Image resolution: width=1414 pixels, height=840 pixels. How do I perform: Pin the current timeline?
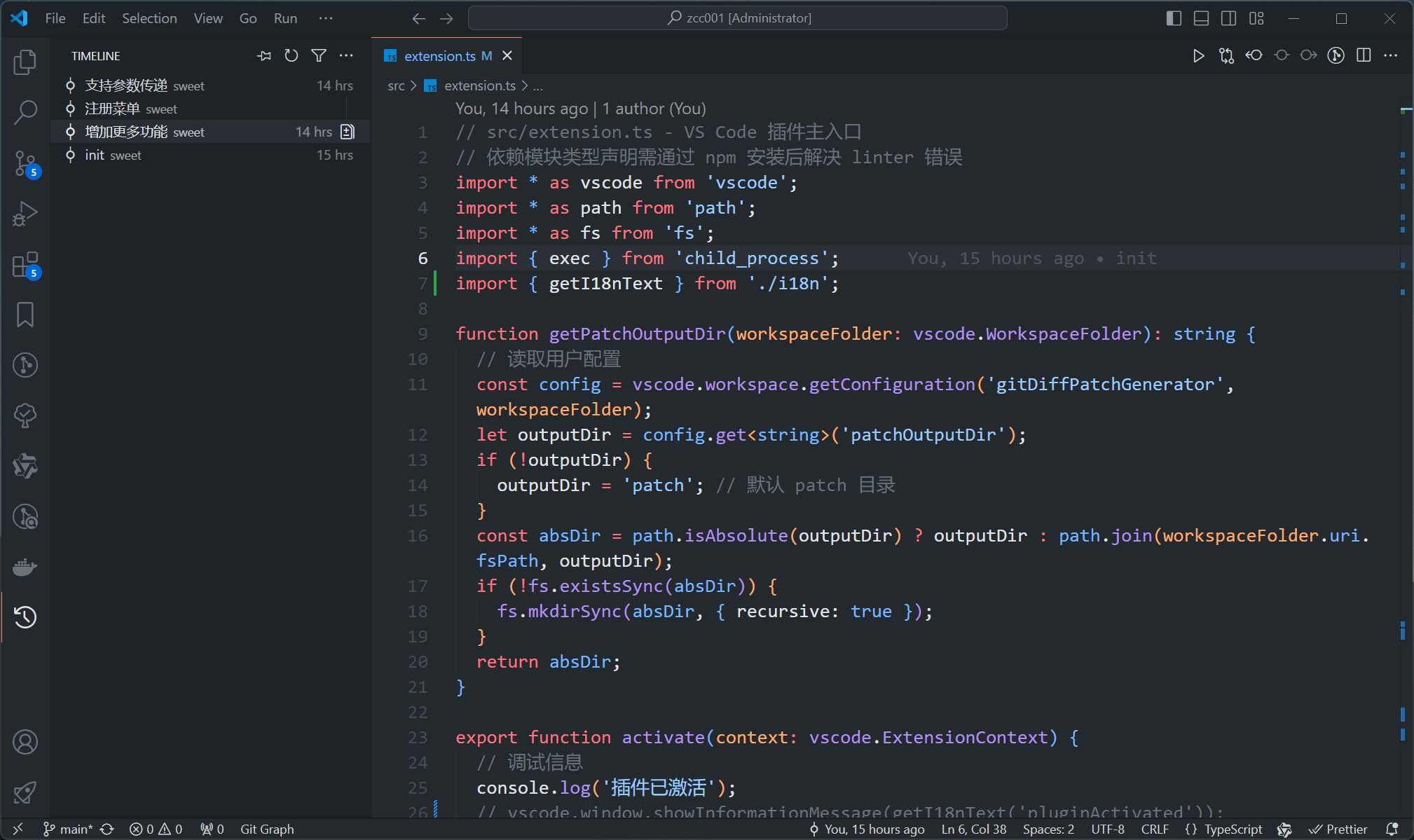pos(264,55)
